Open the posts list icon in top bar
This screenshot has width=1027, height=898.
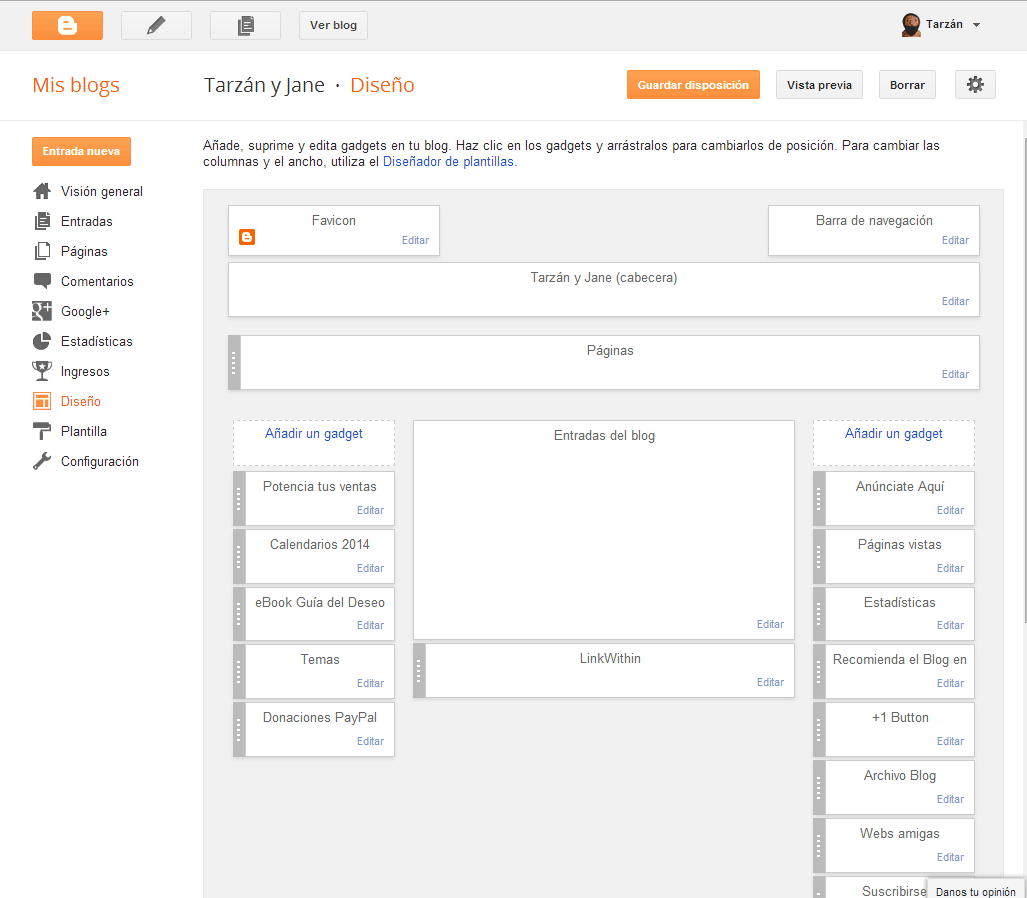click(x=245, y=25)
